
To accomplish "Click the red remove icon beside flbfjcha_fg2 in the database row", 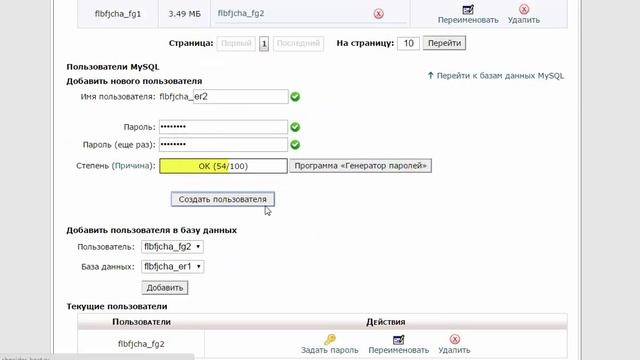I will [378, 14].
